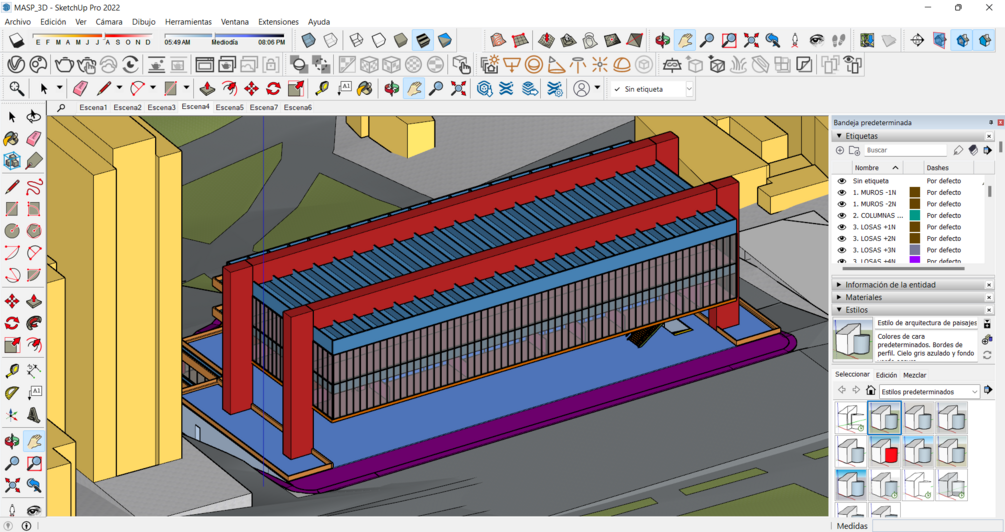Click the Add Location map icon
This screenshot has width=1005, height=532.
pos(867,40)
